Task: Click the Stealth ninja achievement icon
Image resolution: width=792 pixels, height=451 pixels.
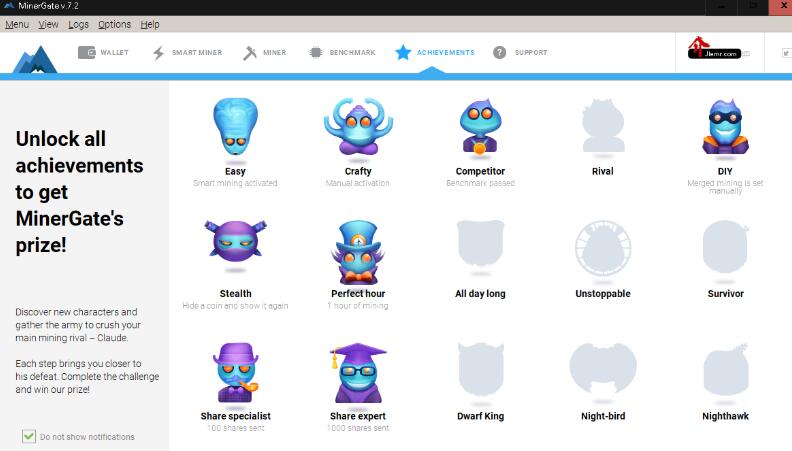Action: click(235, 241)
